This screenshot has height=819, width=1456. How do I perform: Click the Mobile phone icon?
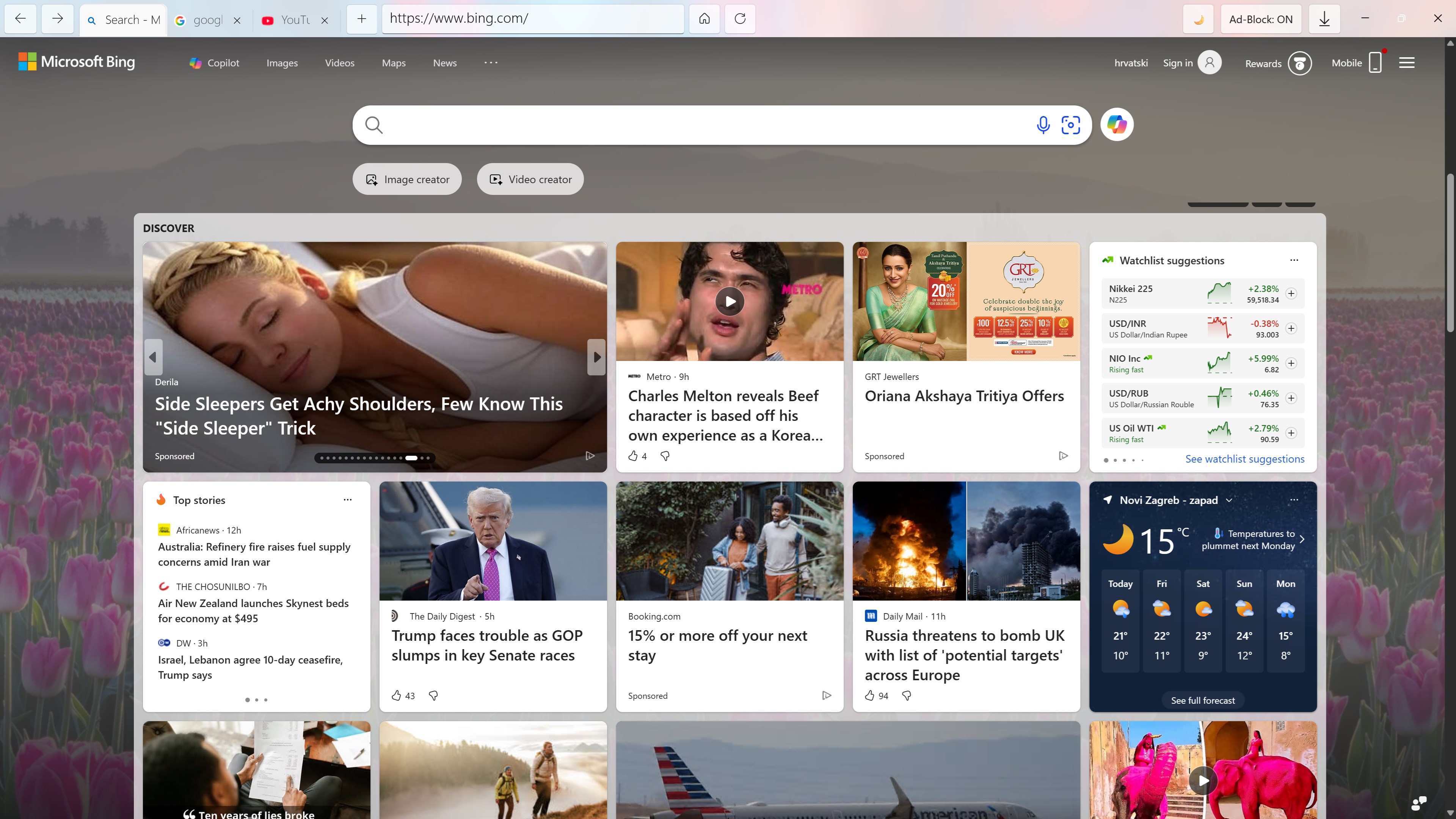(1376, 62)
